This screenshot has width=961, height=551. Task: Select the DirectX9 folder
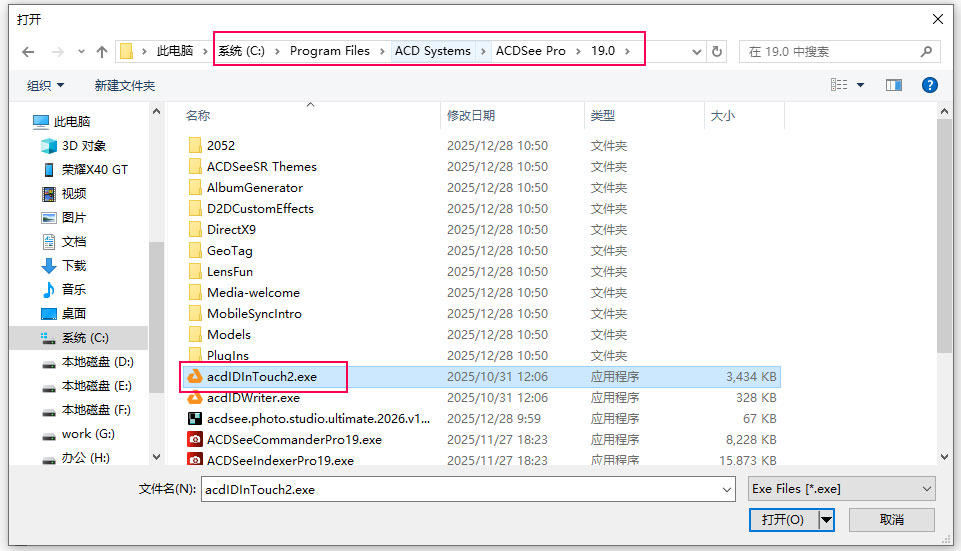pos(222,230)
